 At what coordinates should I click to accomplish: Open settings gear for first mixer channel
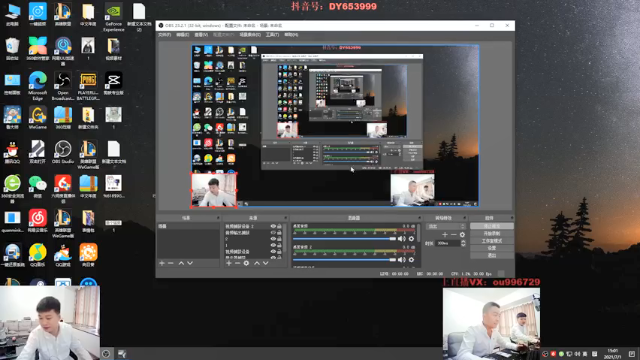[411, 239]
